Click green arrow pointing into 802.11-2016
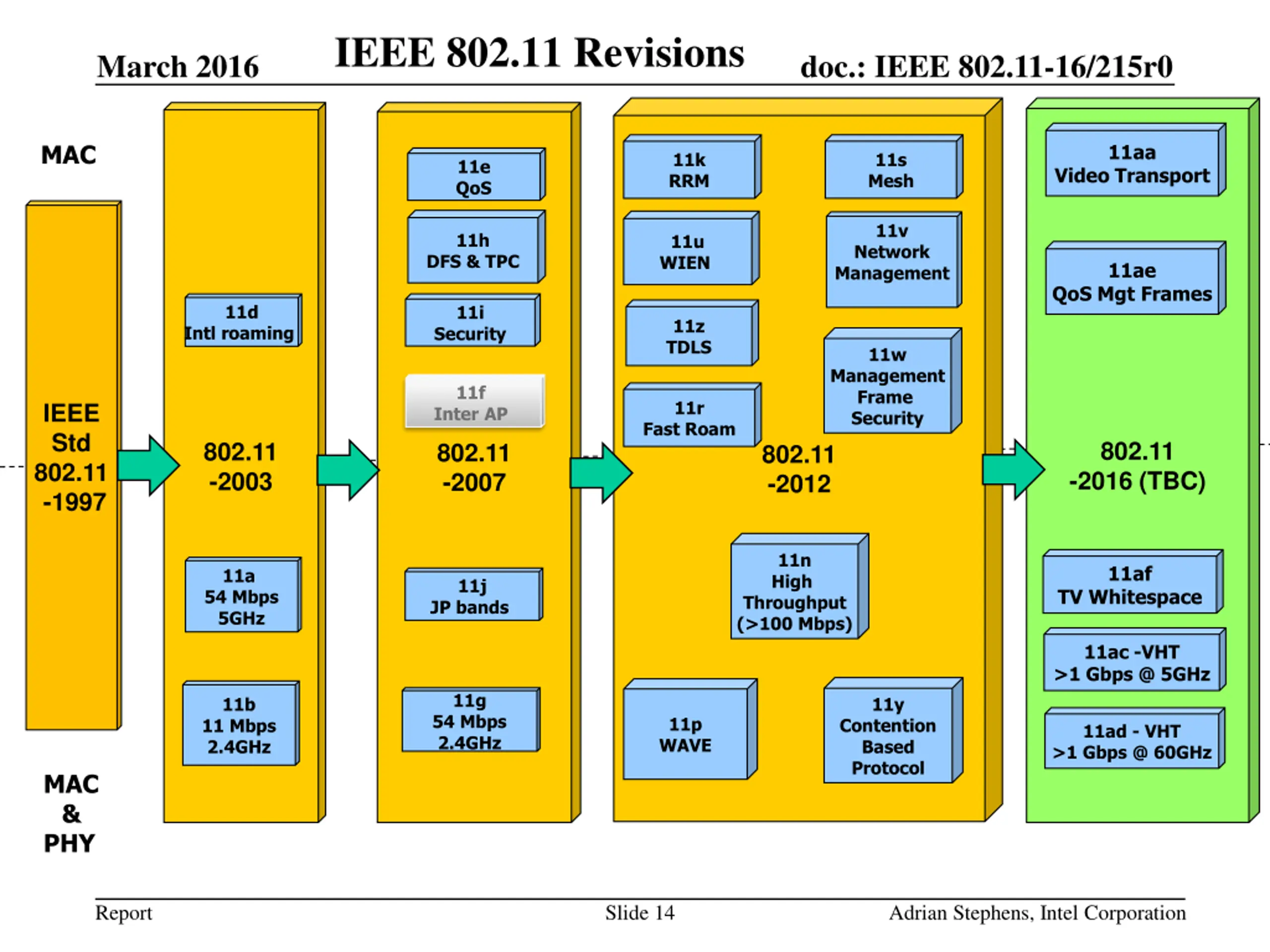The height and width of the screenshot is (952, 1270). (x=1014, y=470)
